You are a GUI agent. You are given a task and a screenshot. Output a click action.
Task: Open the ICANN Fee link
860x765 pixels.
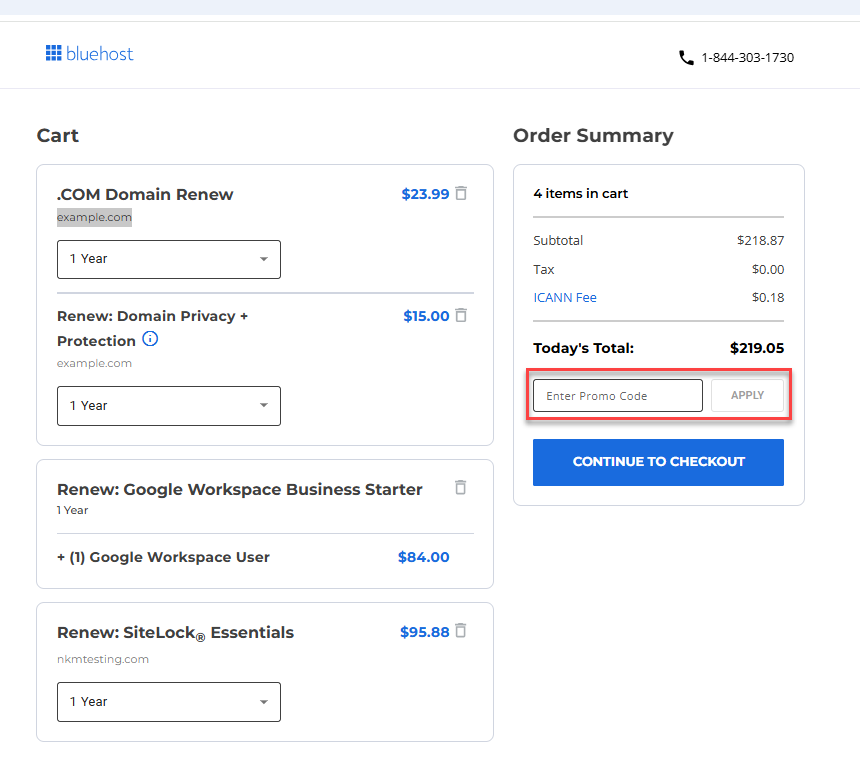(565, 298)
